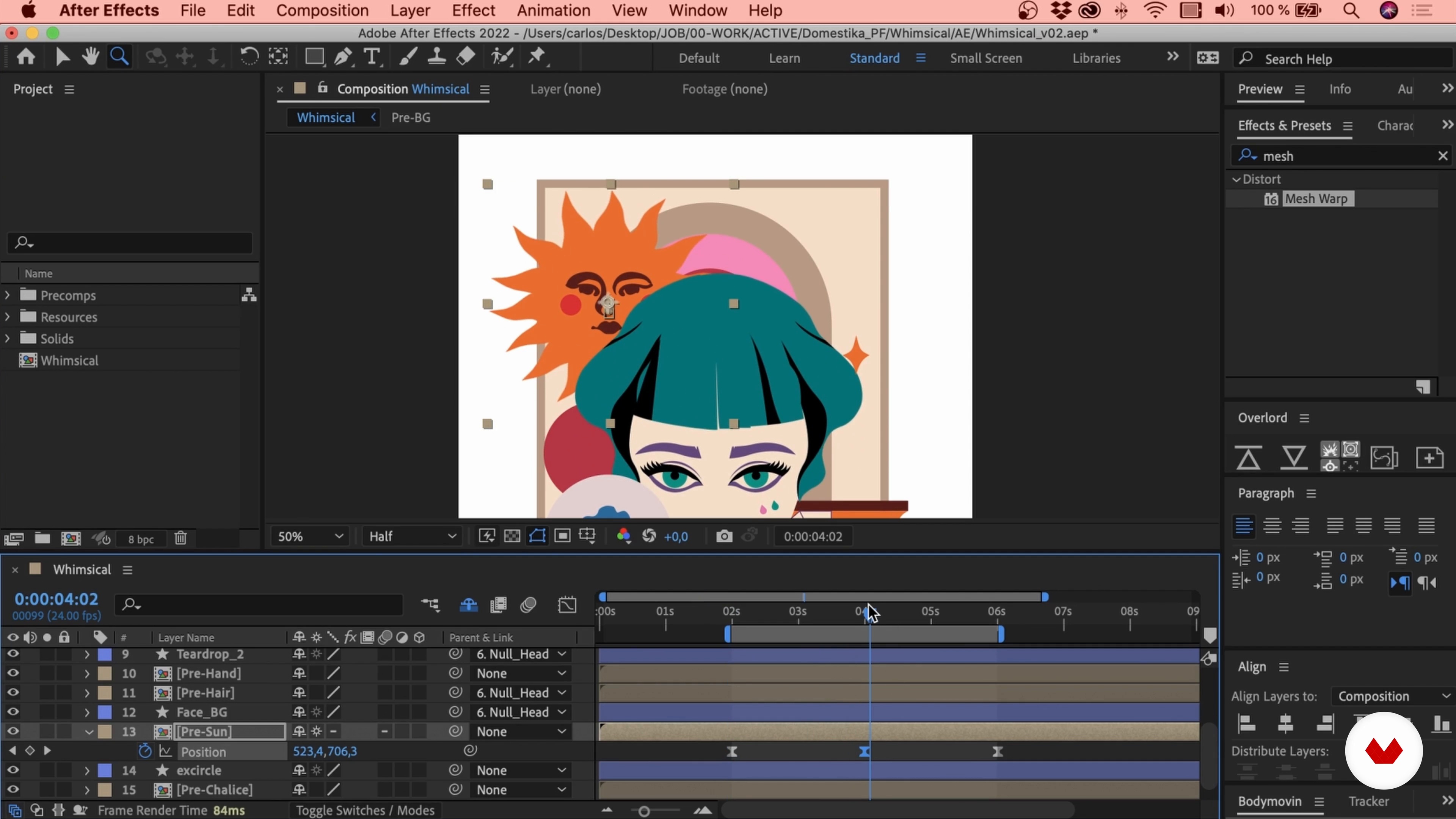The width and height of the screenshot is (1456, 819).
Task: Toggle frame blending timeline button
Action: (498, 606)
